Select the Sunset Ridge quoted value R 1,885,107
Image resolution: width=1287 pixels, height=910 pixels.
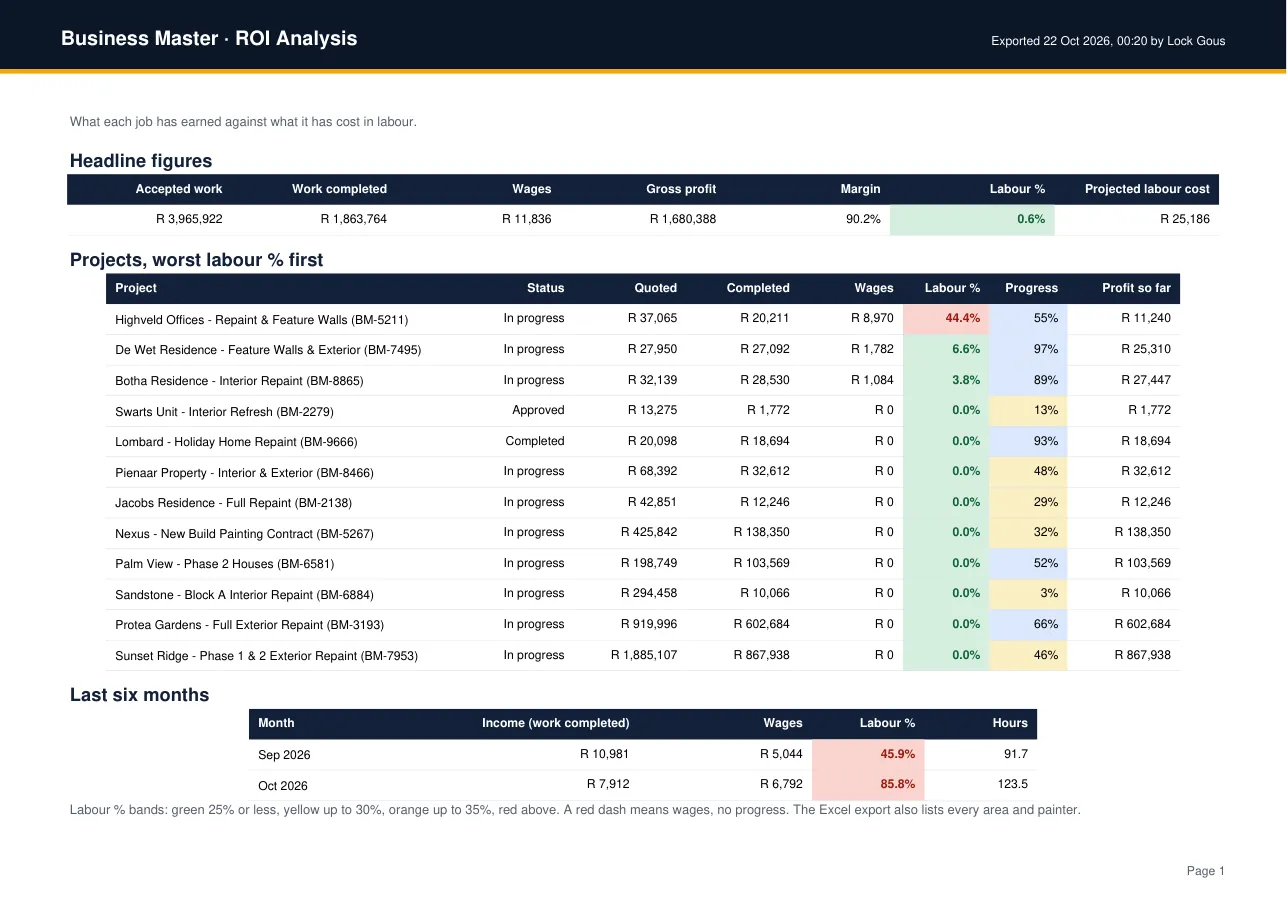(644, 656)
